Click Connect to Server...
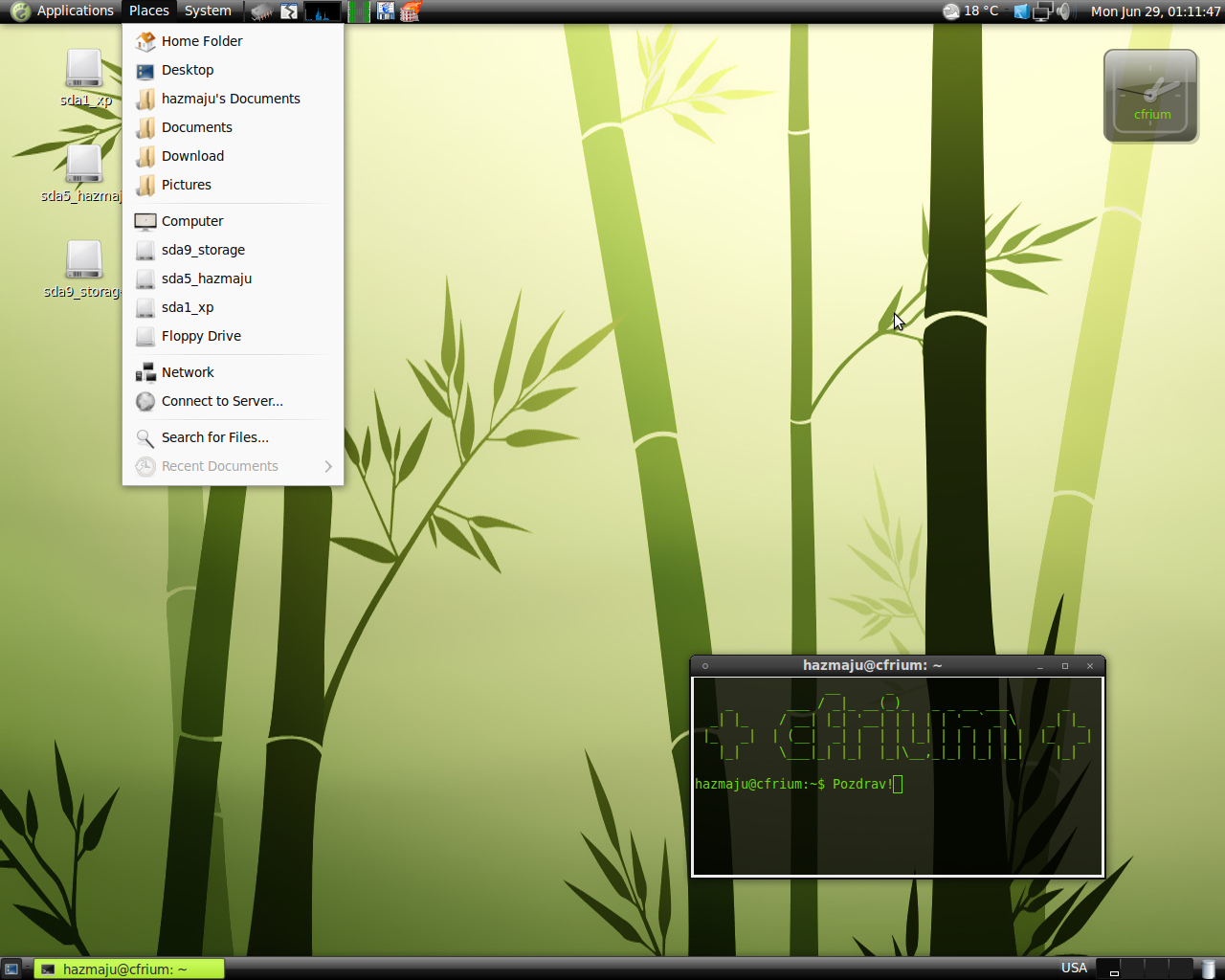Image resolution: width=1225 pixels, height=980 pixels. coord(233,401)
